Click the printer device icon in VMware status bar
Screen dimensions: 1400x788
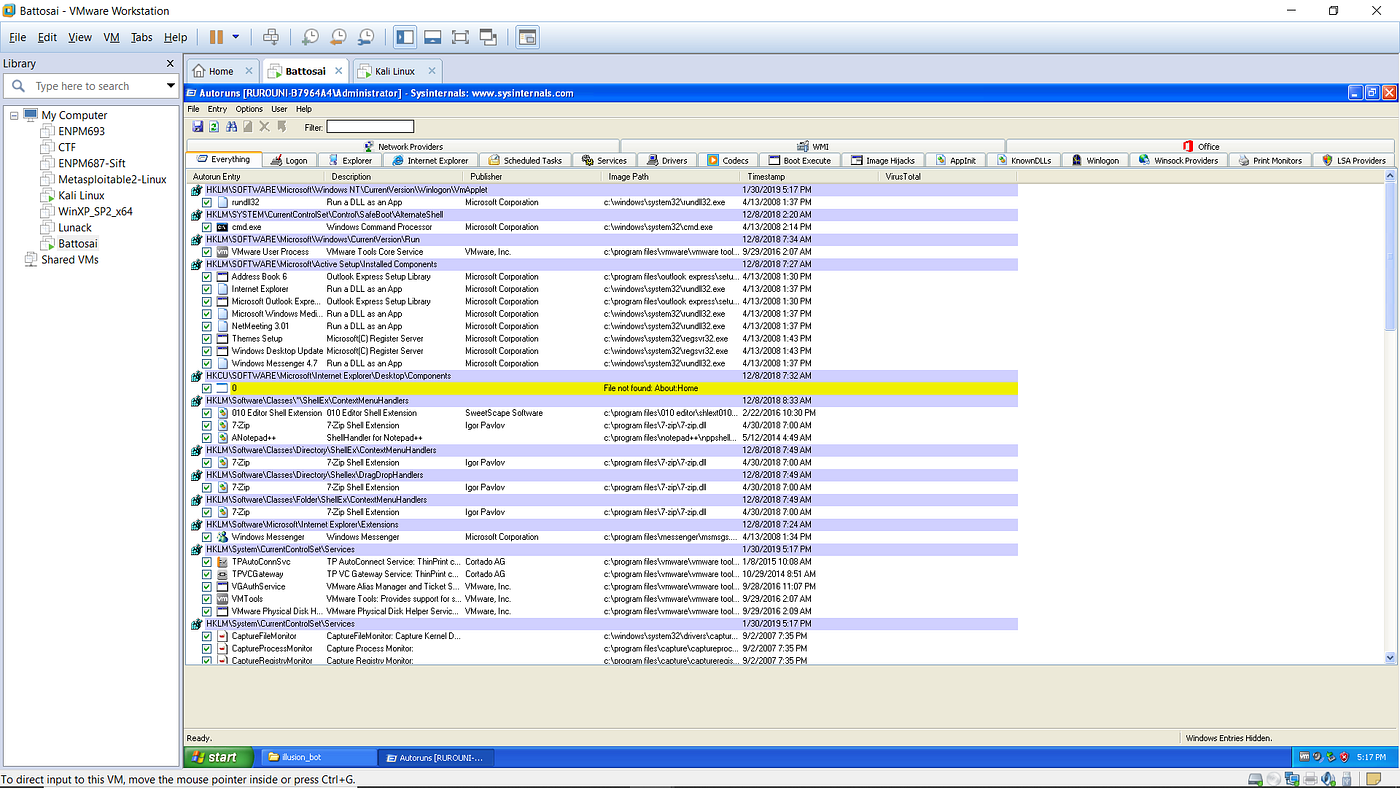point(1310,779)
